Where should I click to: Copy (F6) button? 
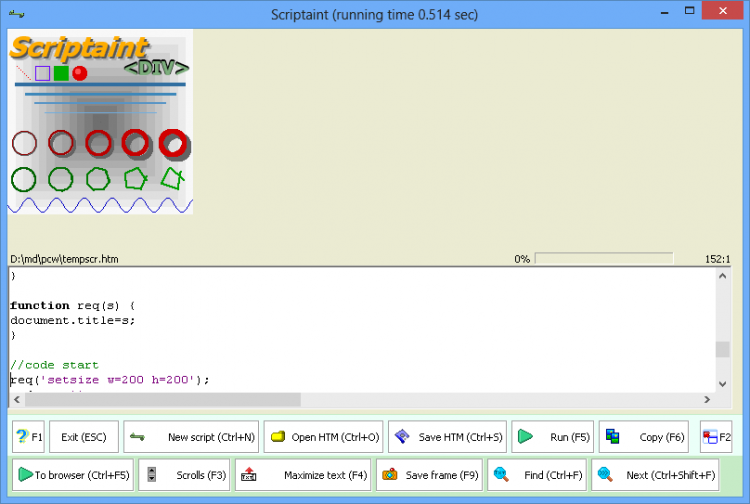pyautogui.click(x=644, y=437)
